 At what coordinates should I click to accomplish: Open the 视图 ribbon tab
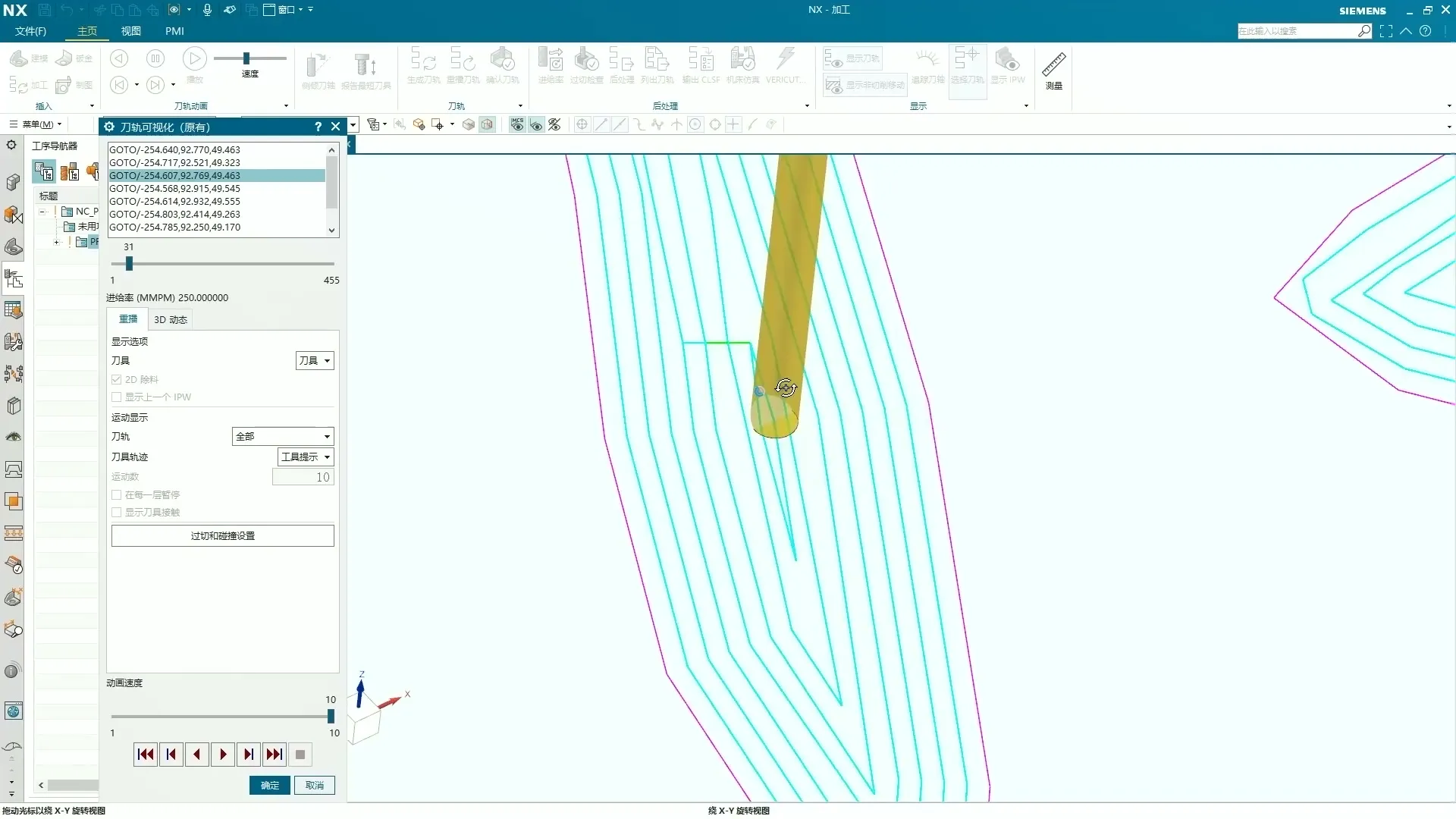point(130,31)
